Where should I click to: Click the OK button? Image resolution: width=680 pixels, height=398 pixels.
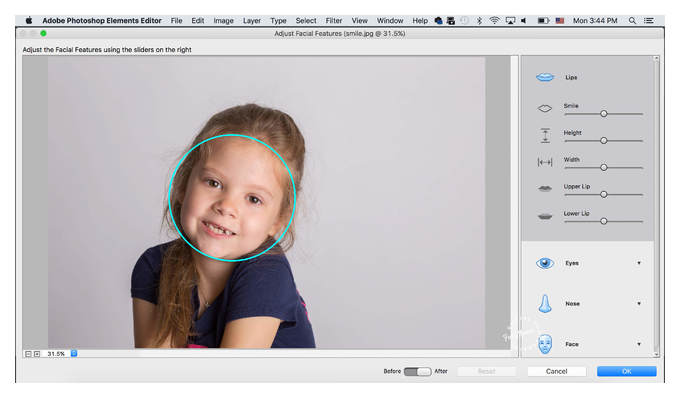pyautogui.click(x=627, y=372)
